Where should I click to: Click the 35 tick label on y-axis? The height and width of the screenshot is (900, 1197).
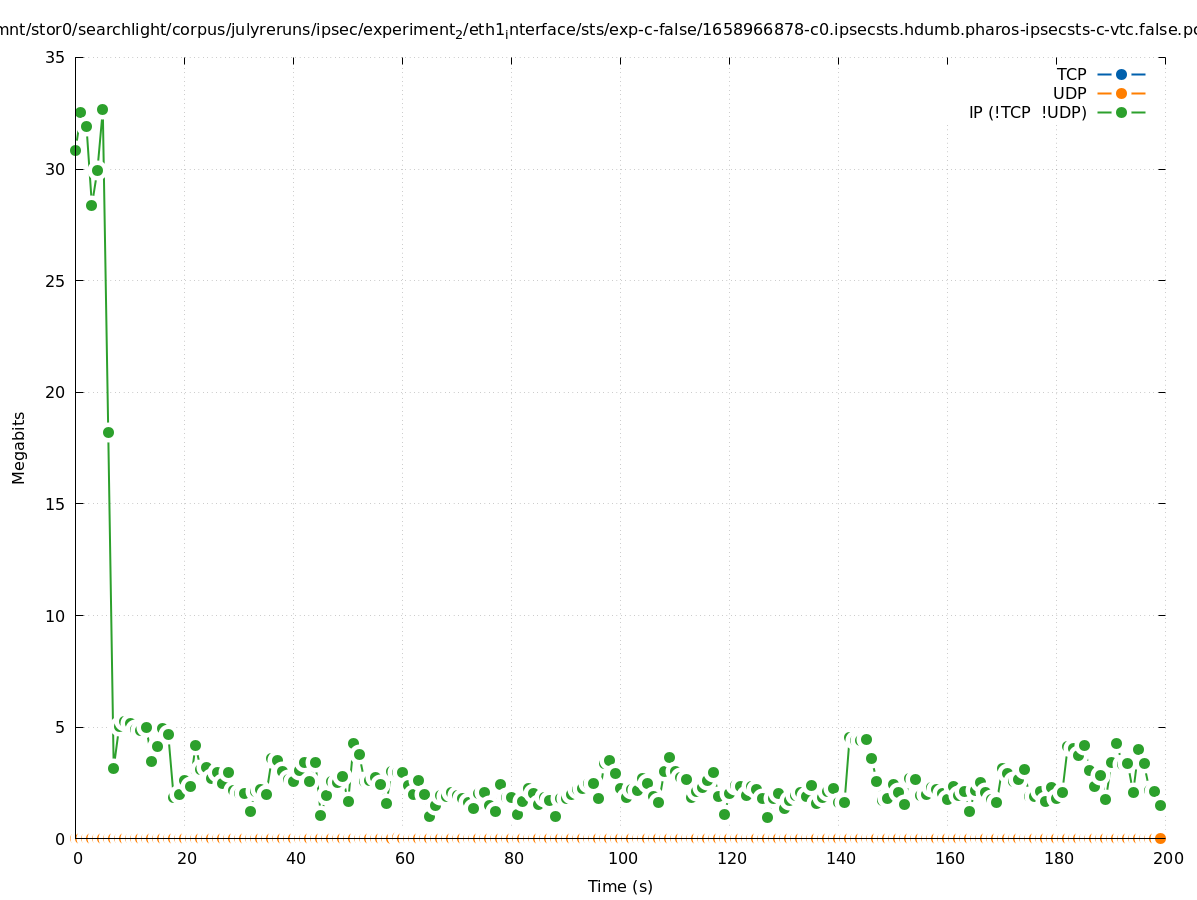point(56,58)
